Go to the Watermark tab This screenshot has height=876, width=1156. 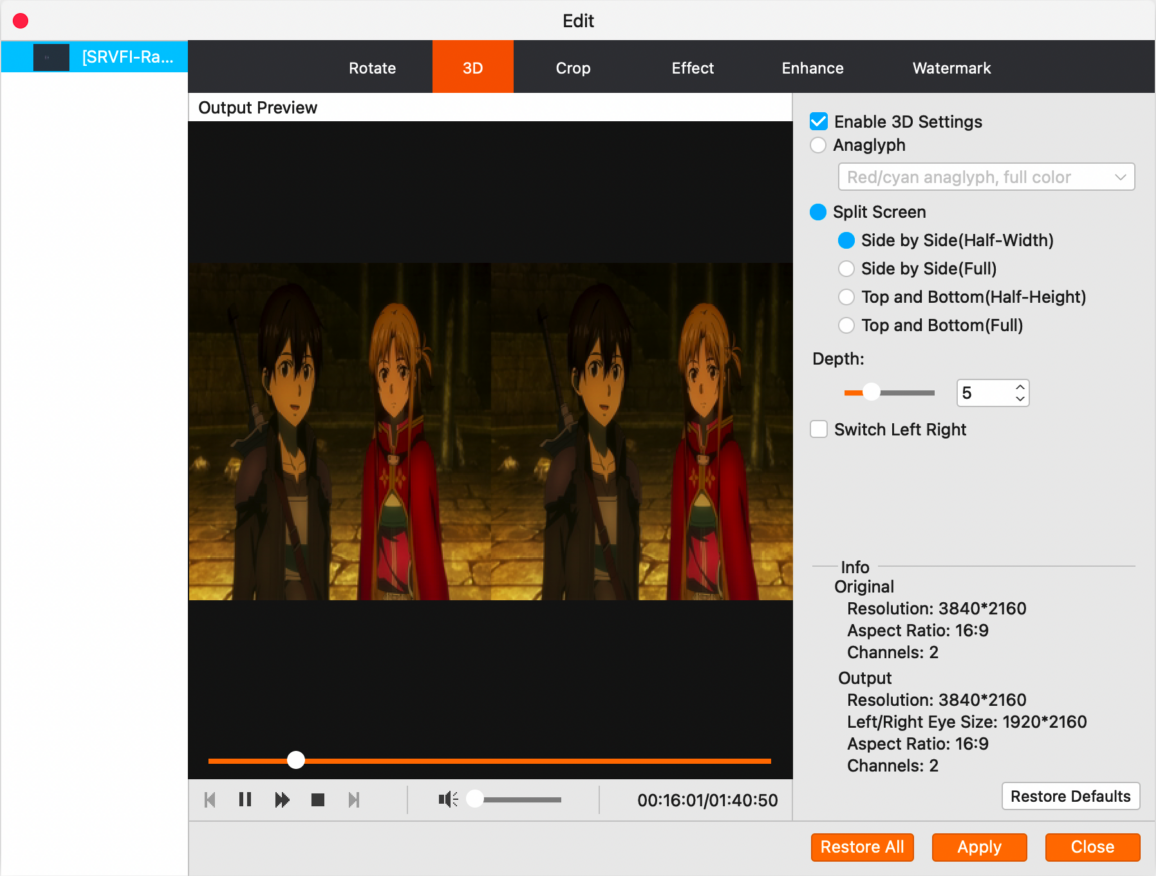pyautogui.click(x=951, y=68)
